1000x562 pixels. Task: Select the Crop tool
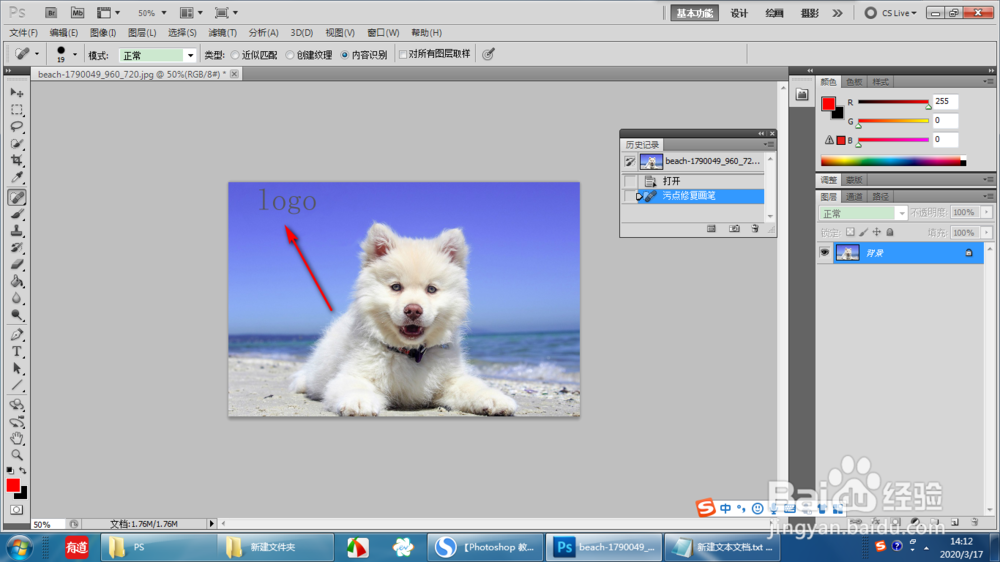tap(17, 161)
